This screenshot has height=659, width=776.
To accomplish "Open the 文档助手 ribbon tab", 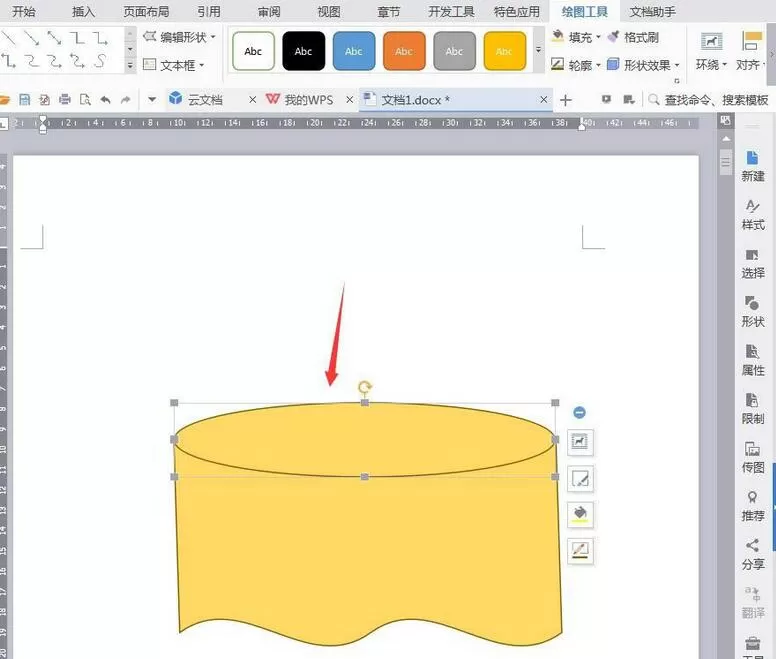I will (x=652, y=11).
